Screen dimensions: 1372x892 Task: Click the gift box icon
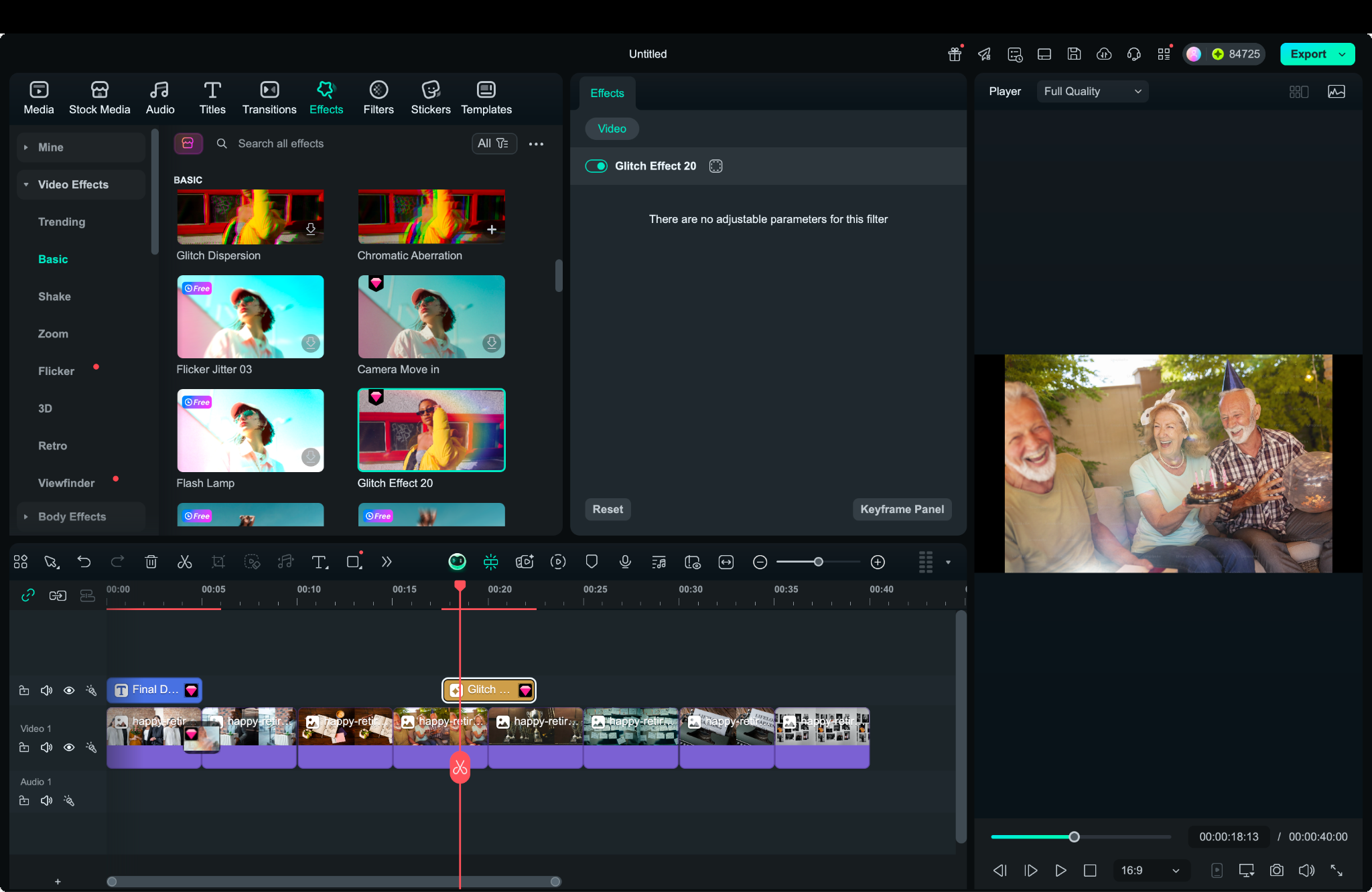click(x=955, y=54)
